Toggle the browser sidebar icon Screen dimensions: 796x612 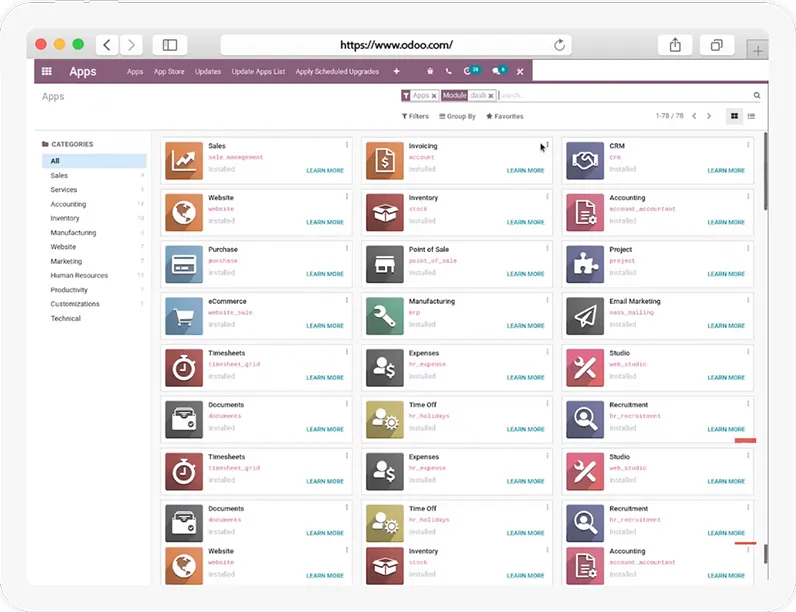pos(170,45)
